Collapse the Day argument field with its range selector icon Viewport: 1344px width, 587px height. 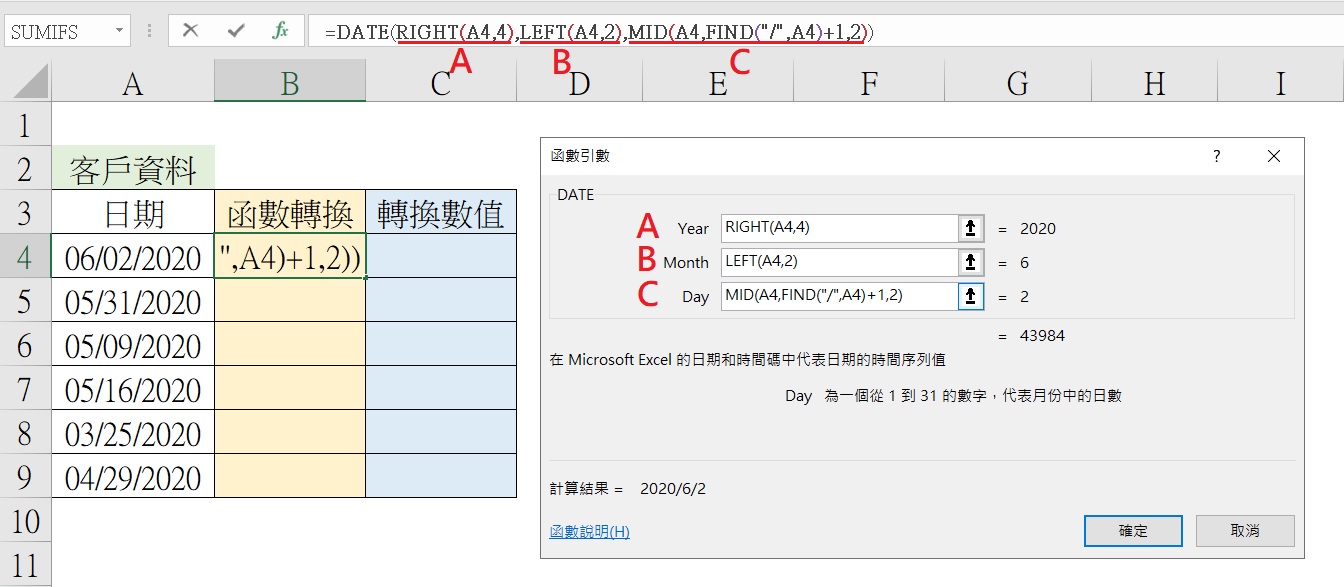[x=968, y=296]
